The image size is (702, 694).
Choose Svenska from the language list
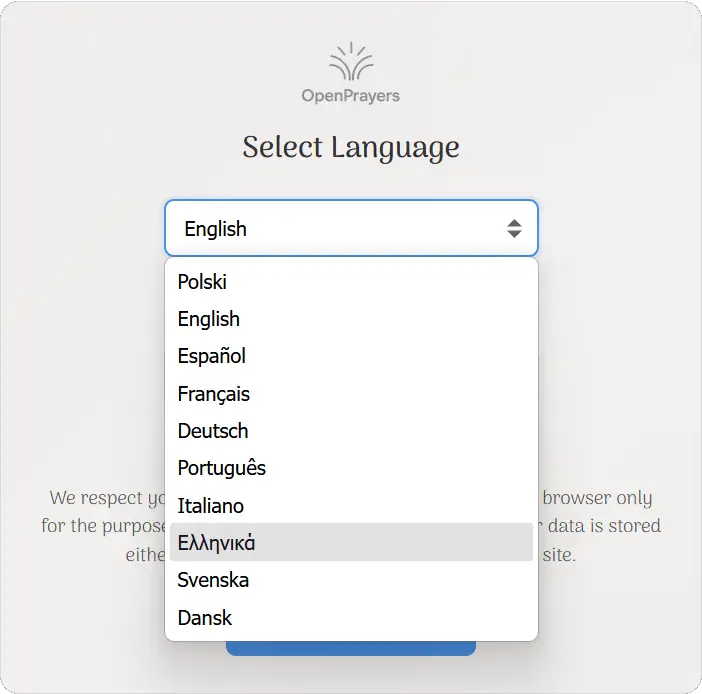(x=214, y=580)
